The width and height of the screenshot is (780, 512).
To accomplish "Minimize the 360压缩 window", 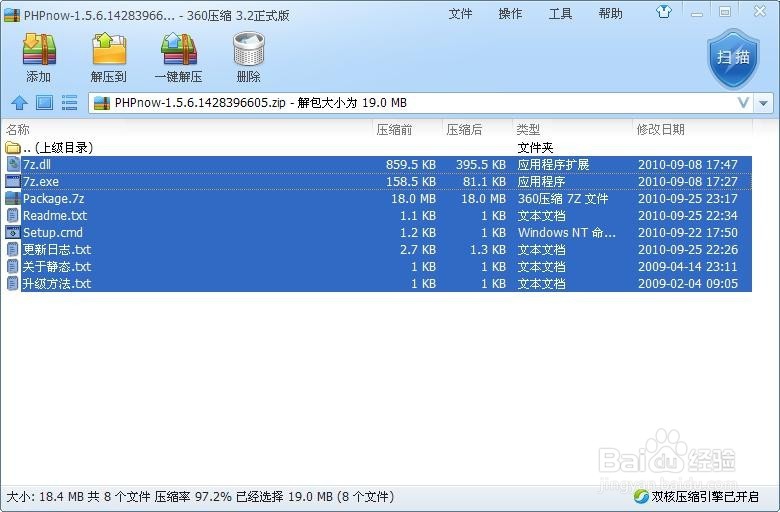I will 697,12.
